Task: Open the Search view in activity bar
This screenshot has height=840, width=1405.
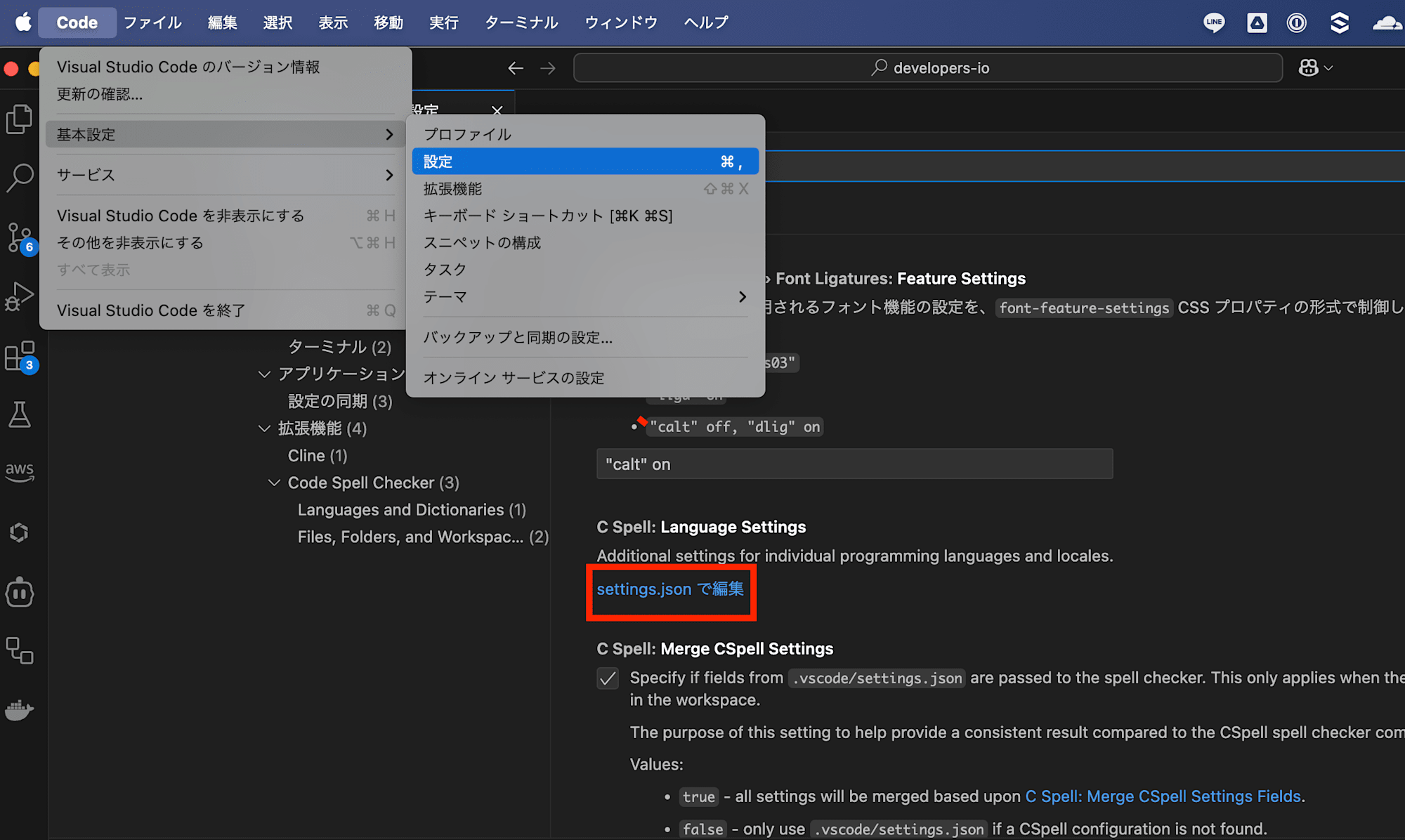Action: (x=20, y=178)
